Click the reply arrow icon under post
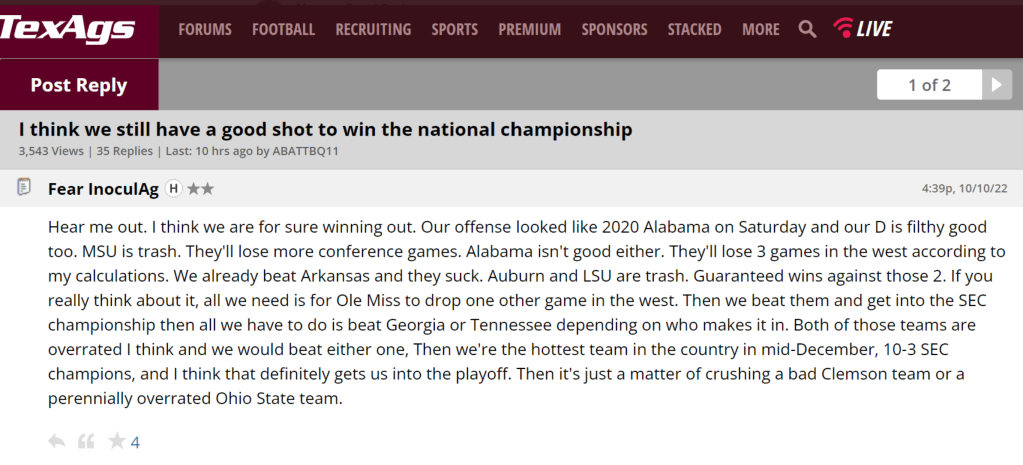This screenshot has height=465, width=1023. (57, 441)
